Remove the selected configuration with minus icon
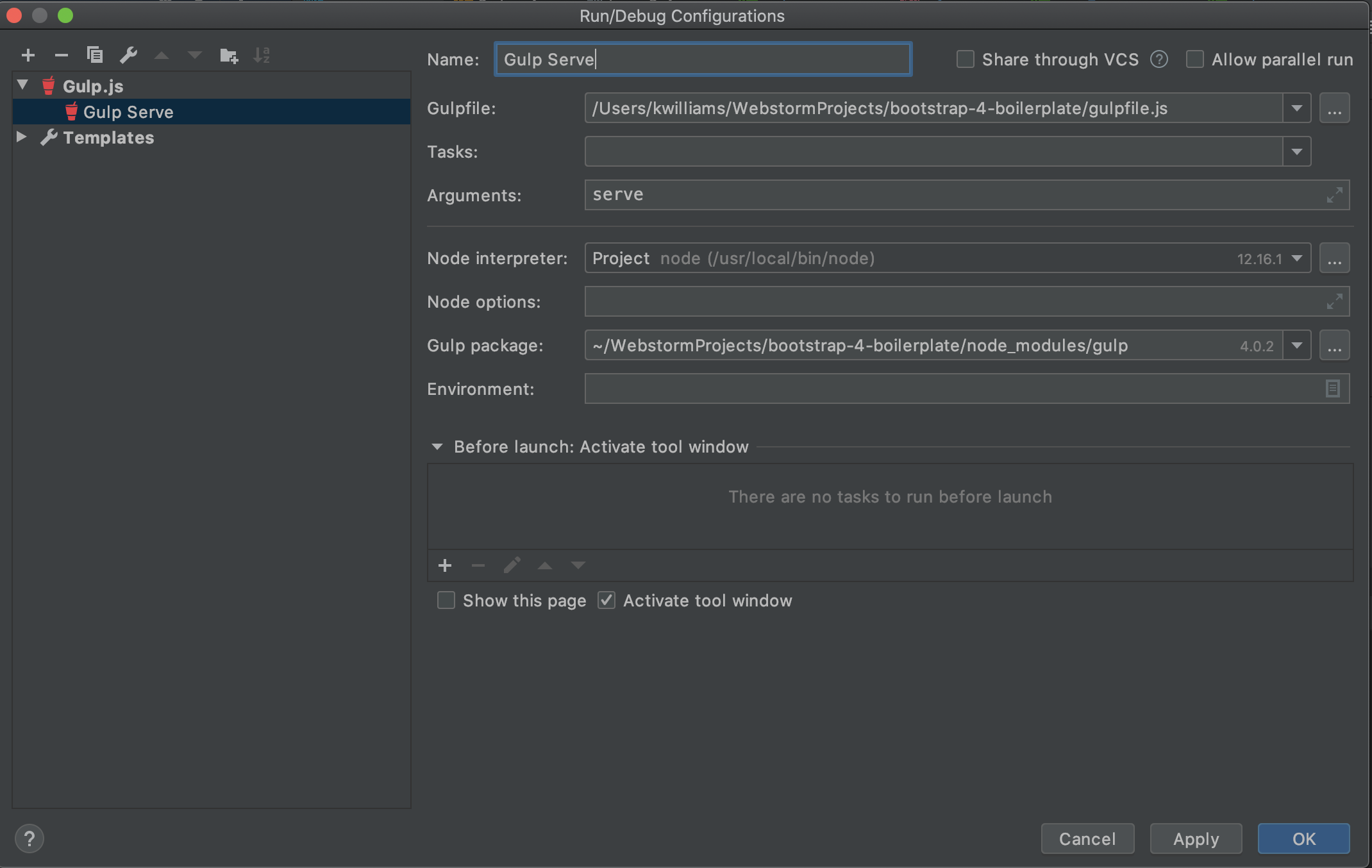 62,56
